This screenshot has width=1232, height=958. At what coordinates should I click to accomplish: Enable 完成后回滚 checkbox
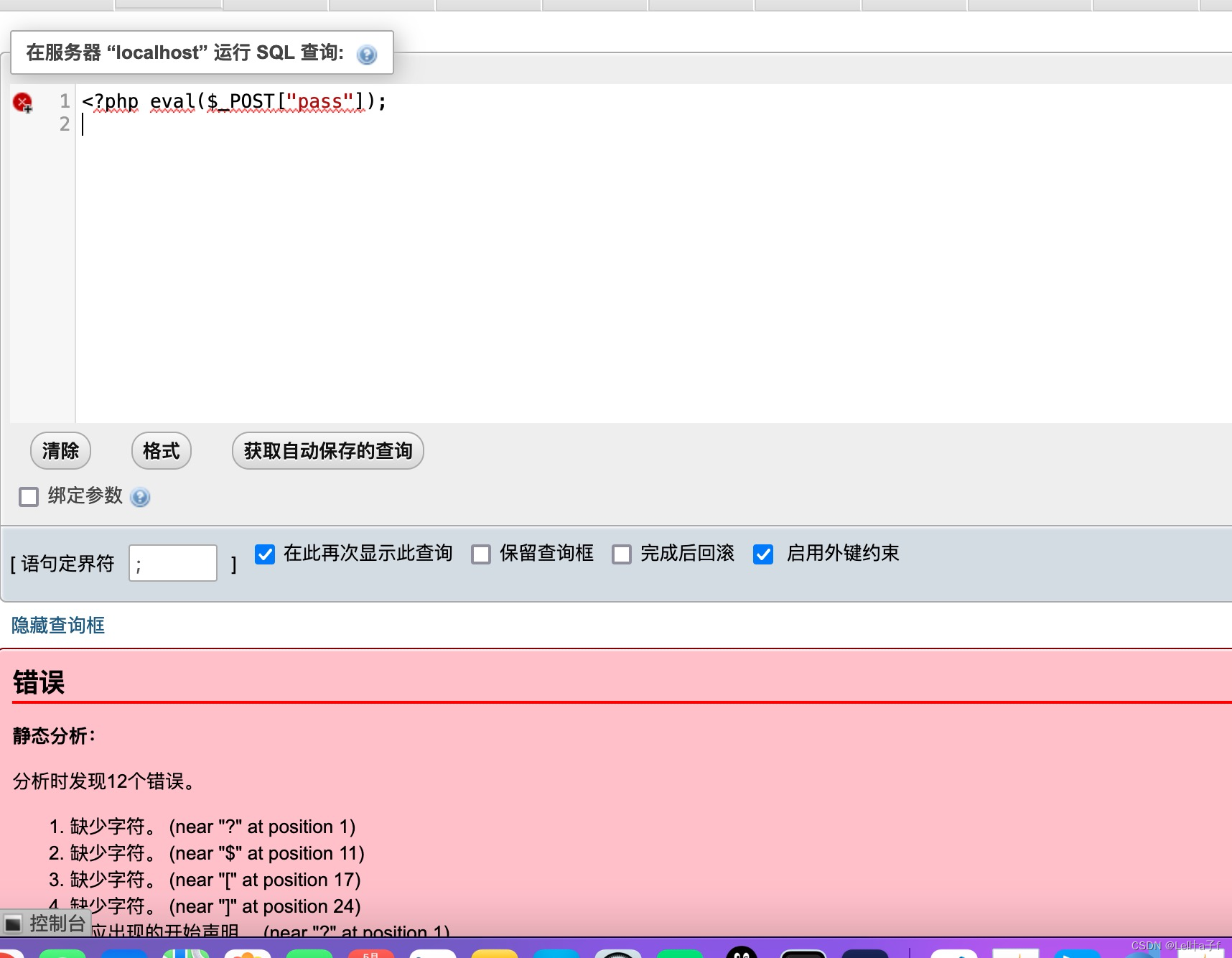(622, 554)
